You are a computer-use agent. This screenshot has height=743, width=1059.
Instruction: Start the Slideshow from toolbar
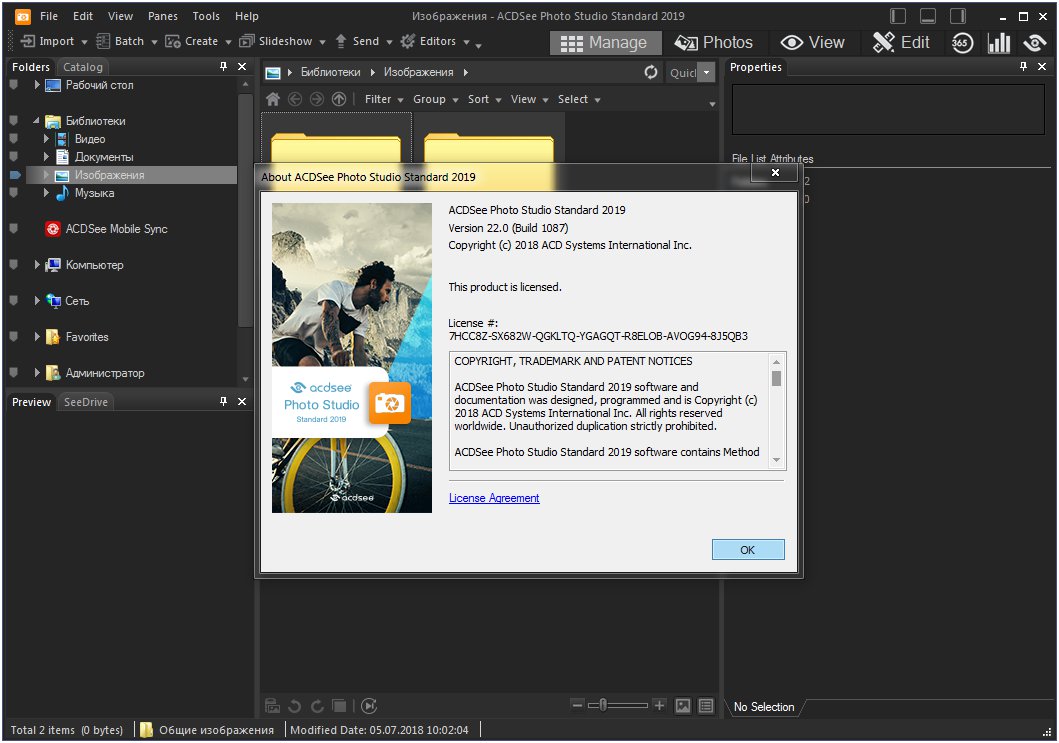pyautogui.click(x=282, y=41)
